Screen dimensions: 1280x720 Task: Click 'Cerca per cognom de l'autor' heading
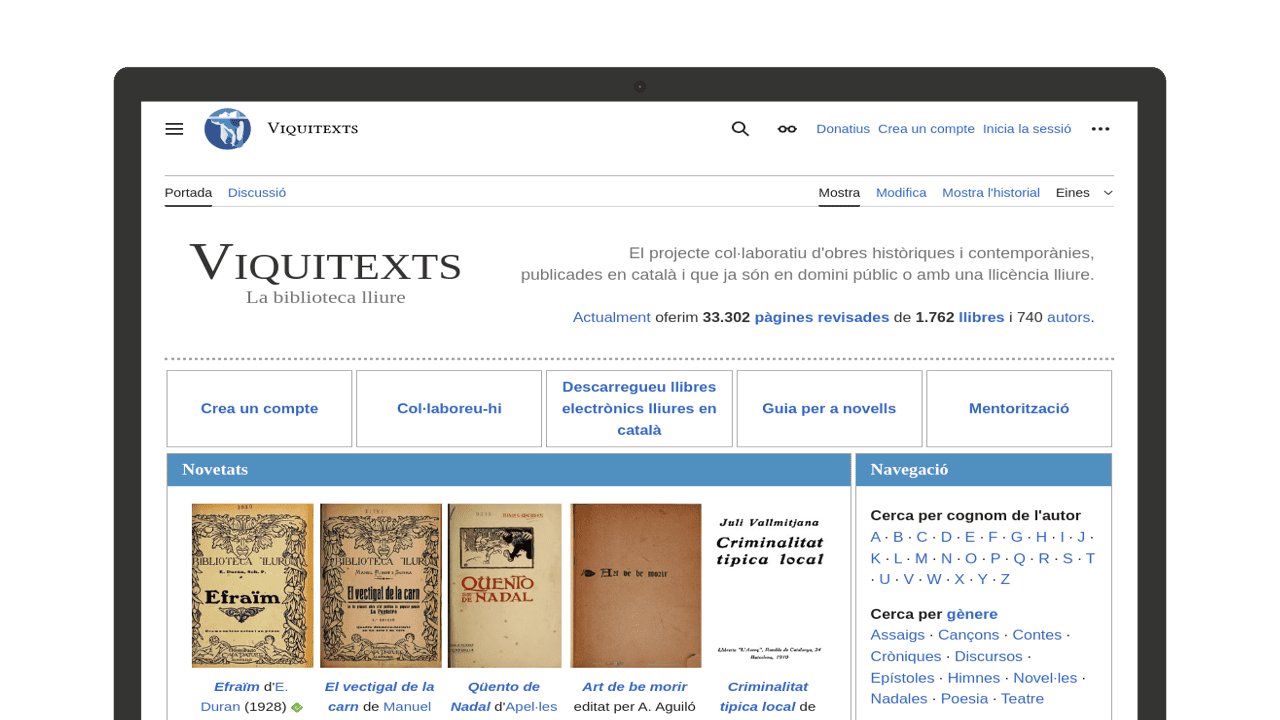point(976,516)
